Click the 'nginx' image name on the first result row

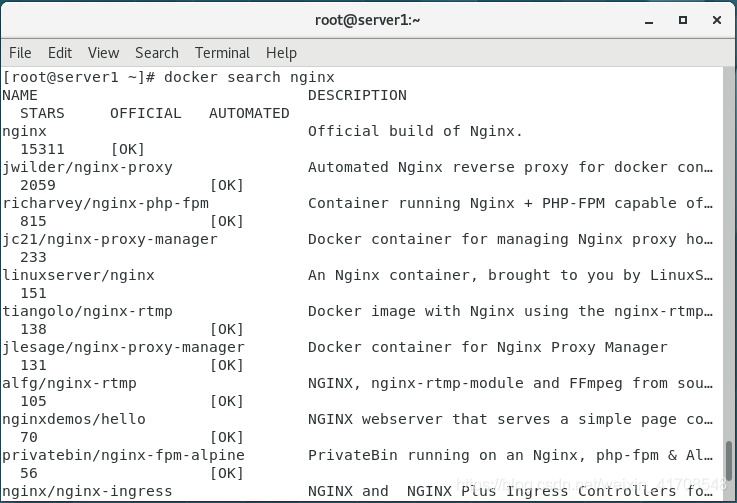click(24, 132)
